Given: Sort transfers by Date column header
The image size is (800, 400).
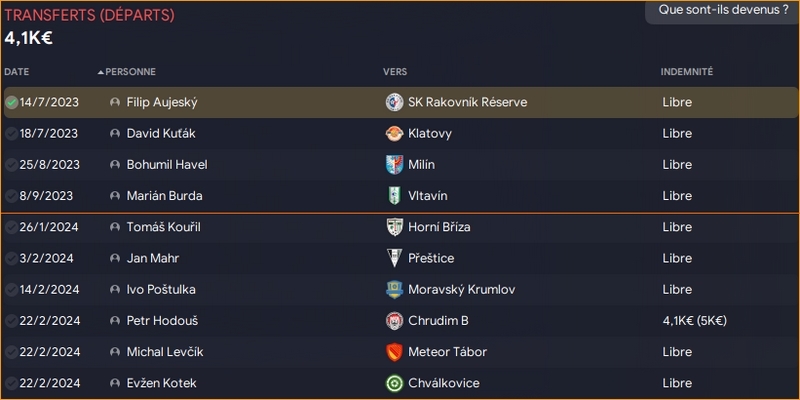Looking at the screenshot, I should (x=16, y=72).
